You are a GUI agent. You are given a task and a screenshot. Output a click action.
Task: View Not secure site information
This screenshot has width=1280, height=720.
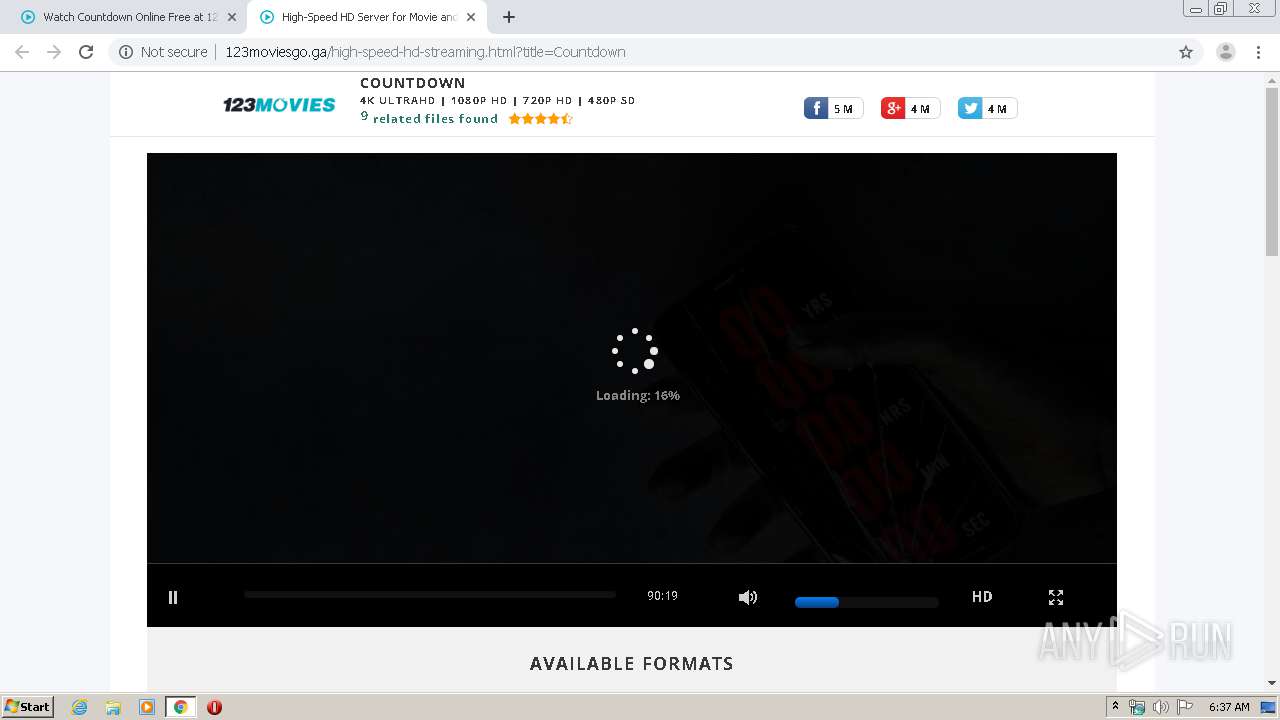coord(164,52)
